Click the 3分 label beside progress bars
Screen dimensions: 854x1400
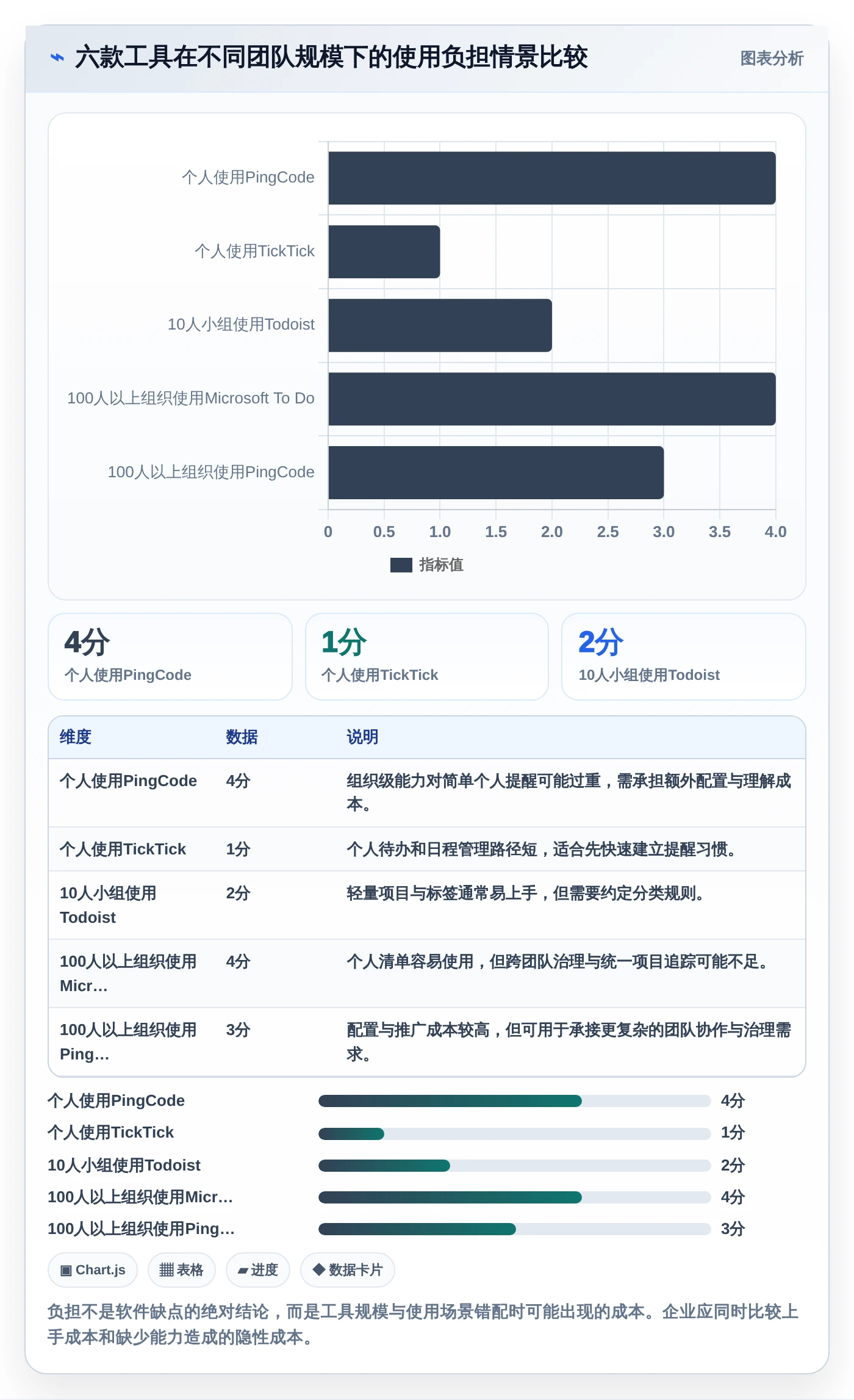click(x=733, y=1229)
